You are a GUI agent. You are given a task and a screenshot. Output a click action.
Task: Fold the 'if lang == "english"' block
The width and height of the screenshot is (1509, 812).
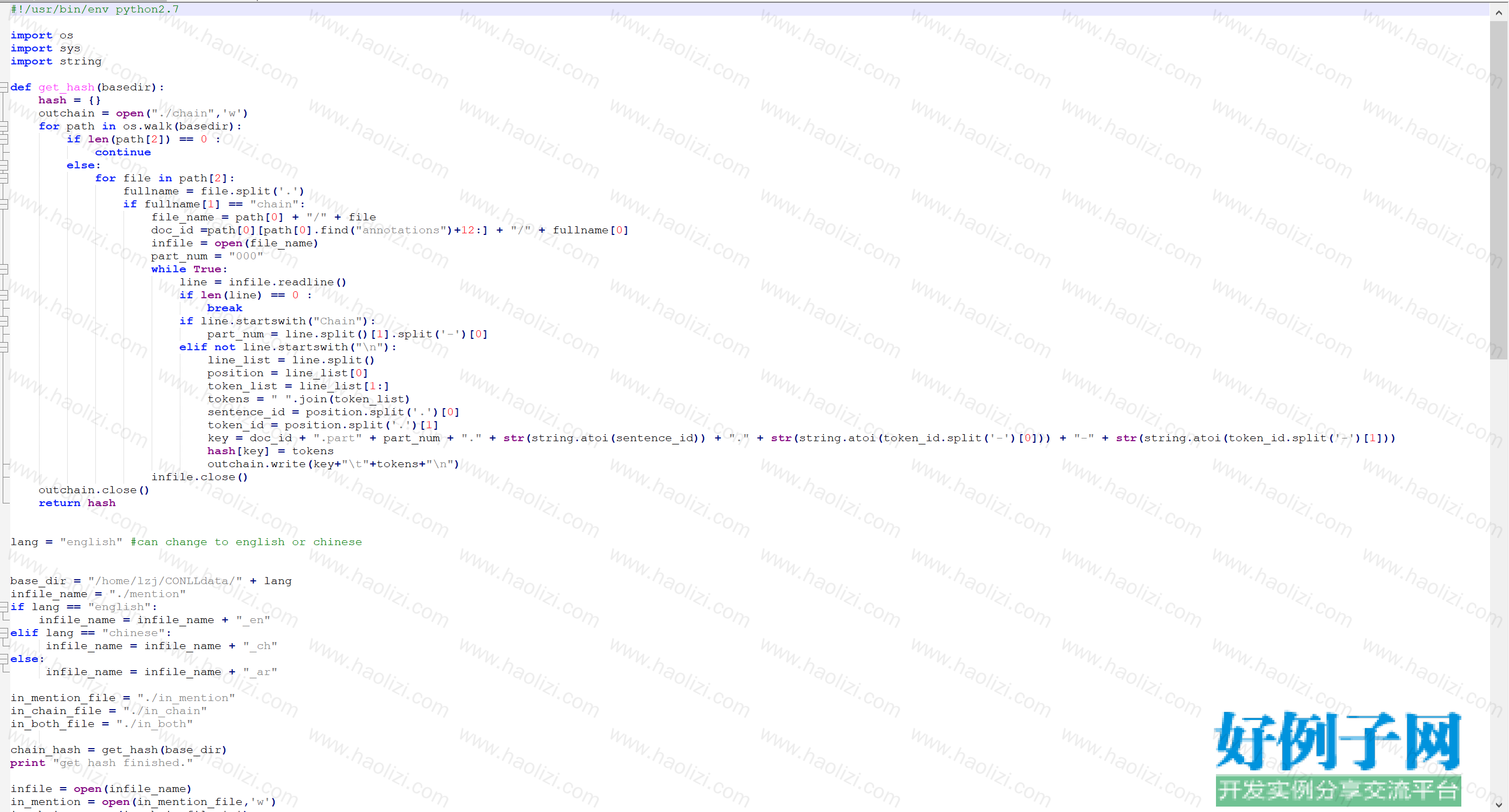4,607
